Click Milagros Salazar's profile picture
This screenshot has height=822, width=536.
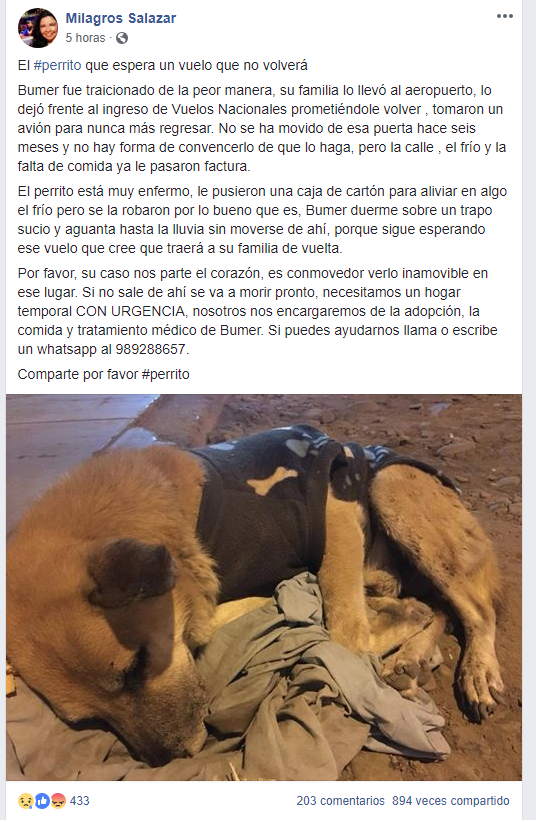(x=38, y=28)
